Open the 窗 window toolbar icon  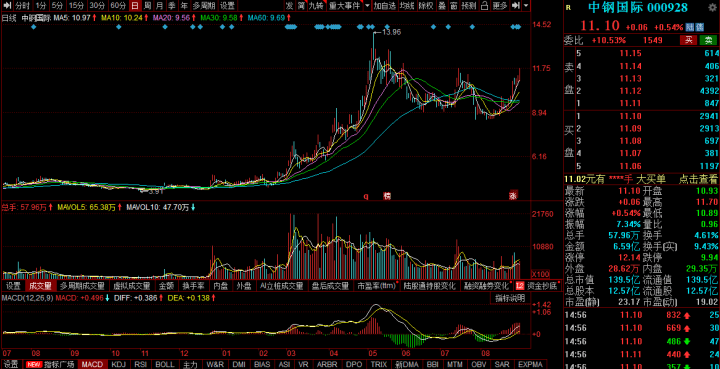pos(453,6)
